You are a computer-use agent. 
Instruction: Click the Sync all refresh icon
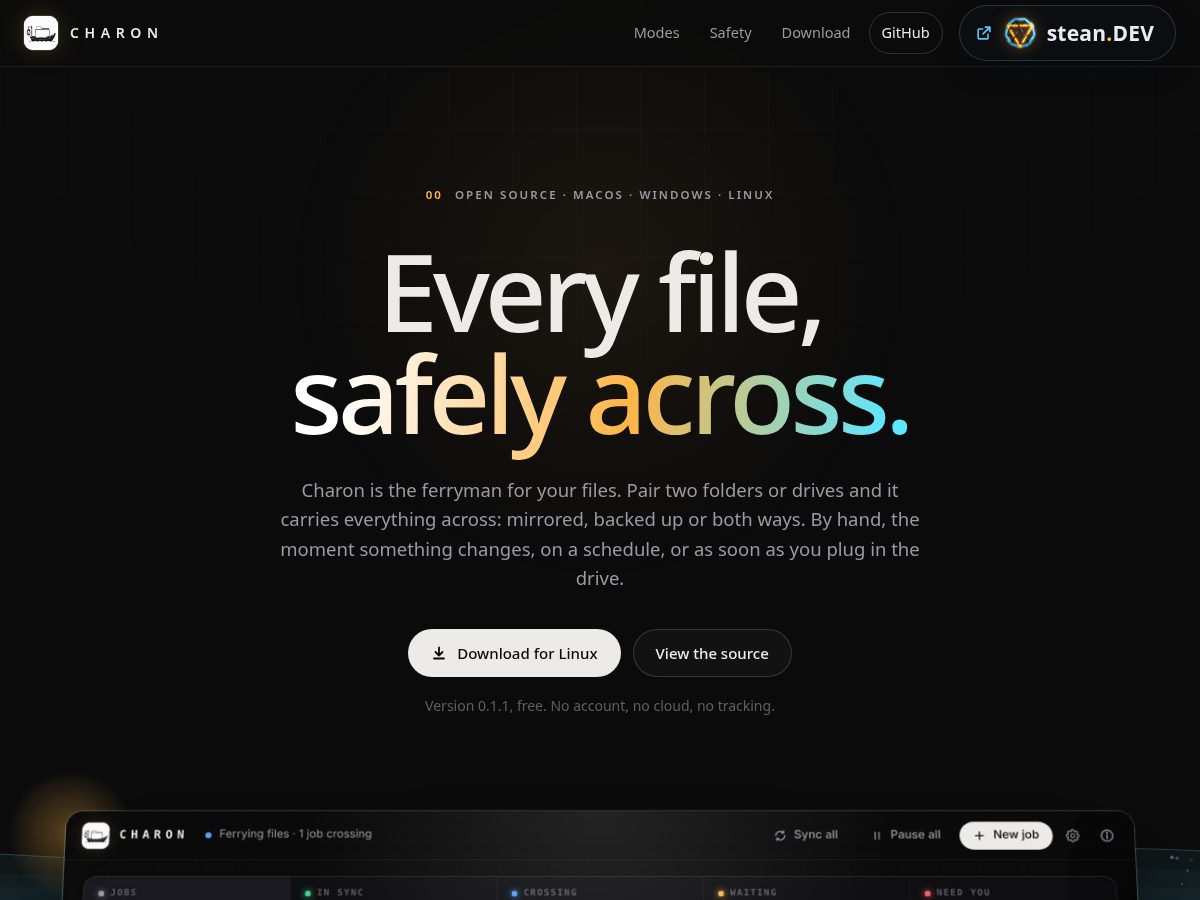(x=780, y=835)
